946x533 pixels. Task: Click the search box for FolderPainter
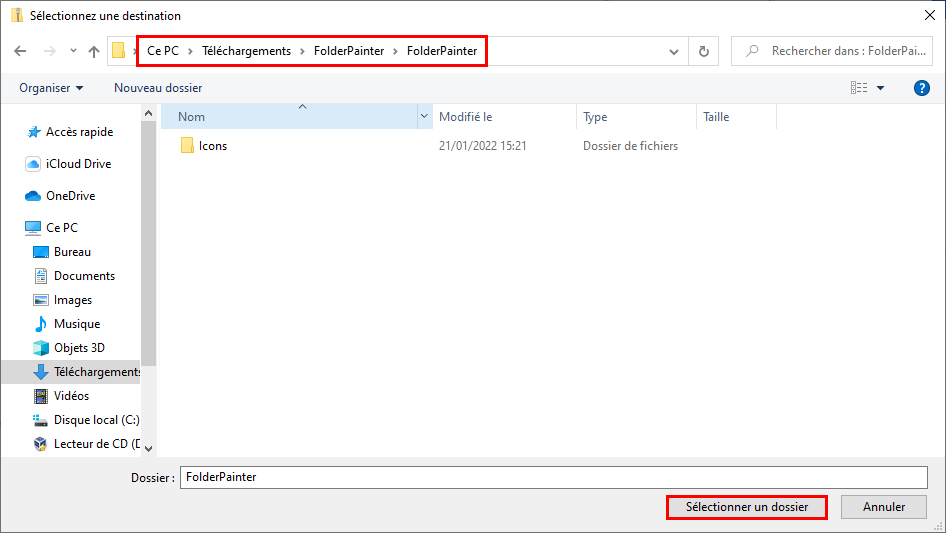832,51
